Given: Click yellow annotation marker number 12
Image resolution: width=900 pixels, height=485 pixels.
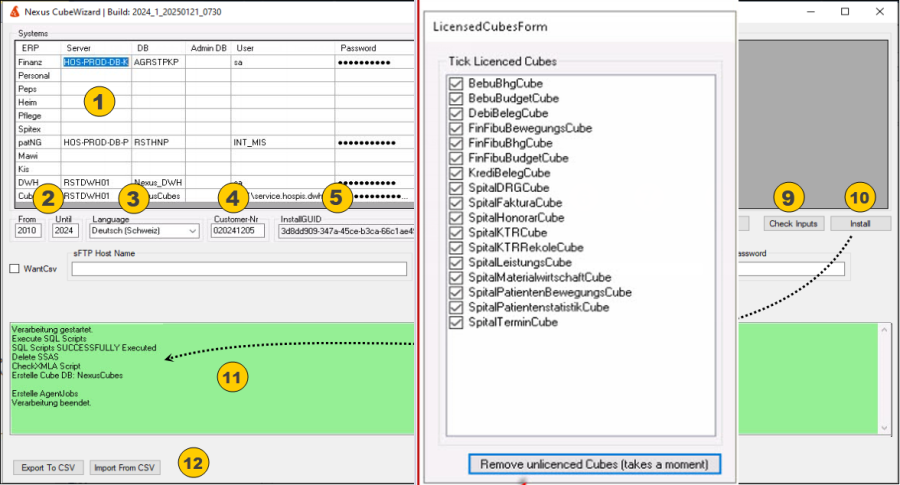Looking at the screenshot, I should [193, 463].
